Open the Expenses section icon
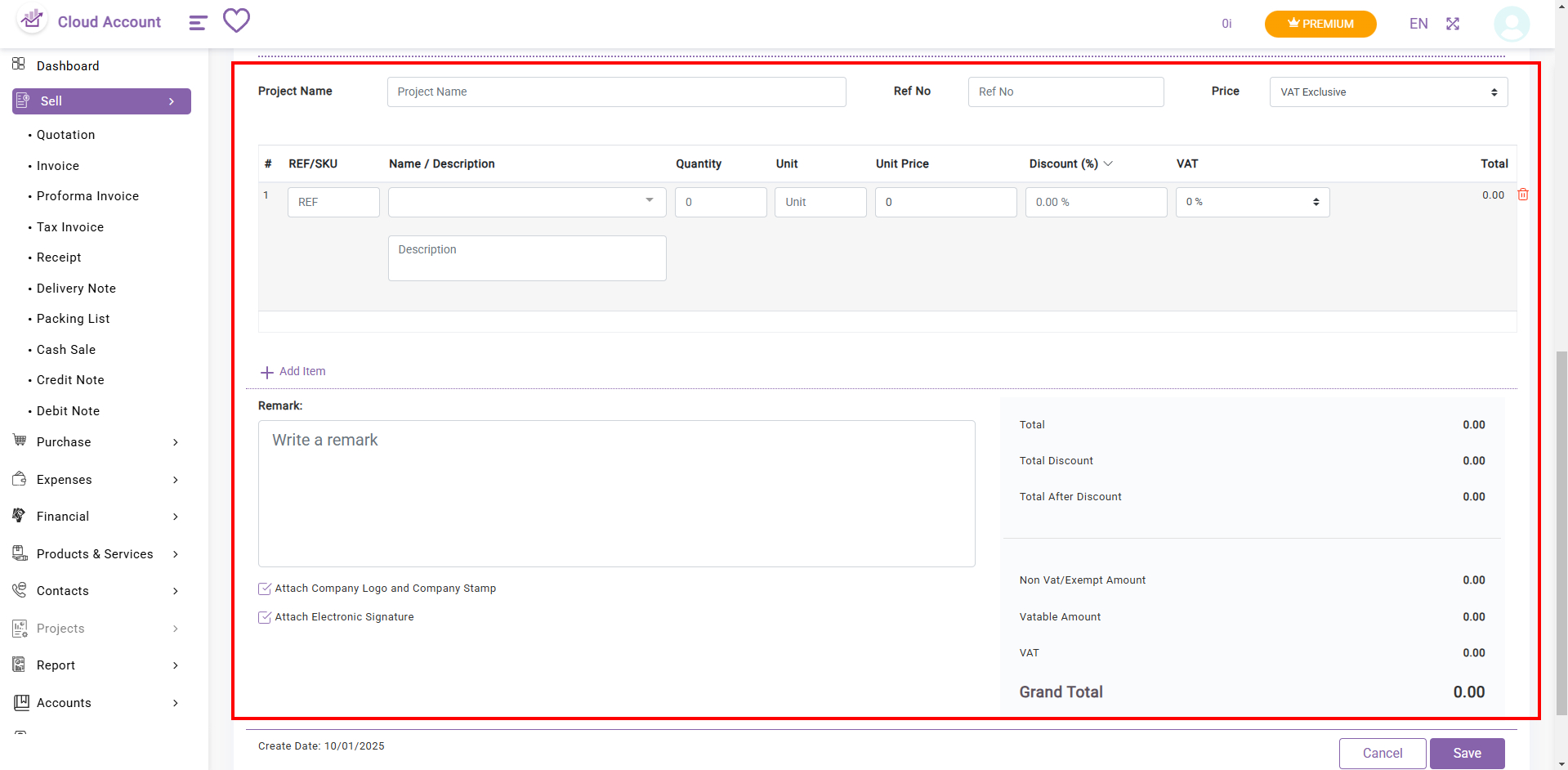Screen dimensions: 1568x770 (x=19, y=480)
